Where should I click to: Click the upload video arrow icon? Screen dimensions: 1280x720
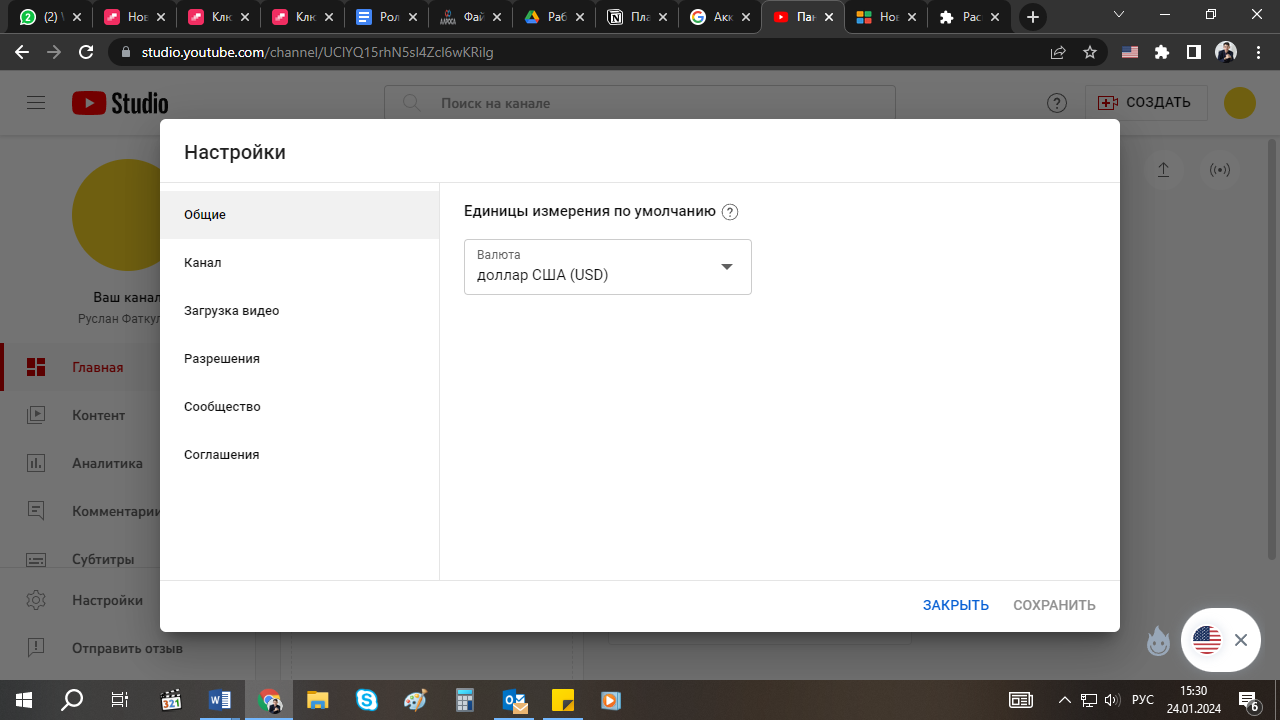[x=1163, y=170]
